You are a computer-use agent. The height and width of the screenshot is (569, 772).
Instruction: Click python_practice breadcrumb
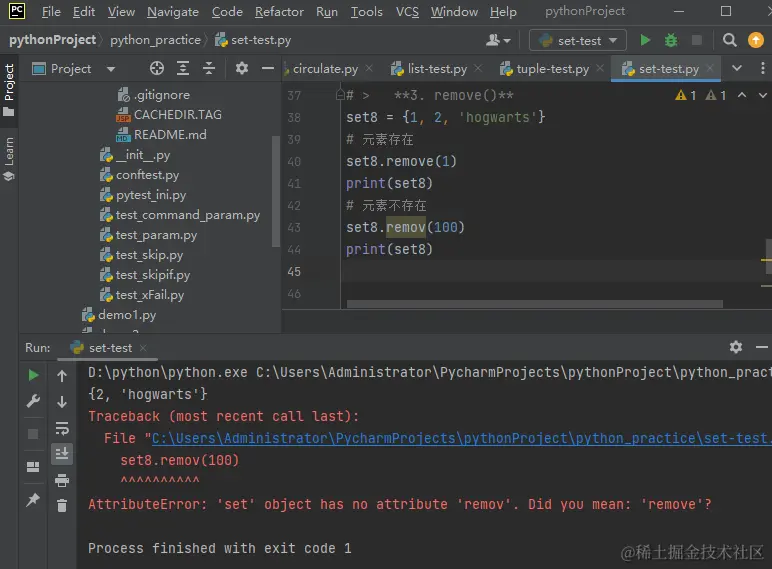(155, 40)
